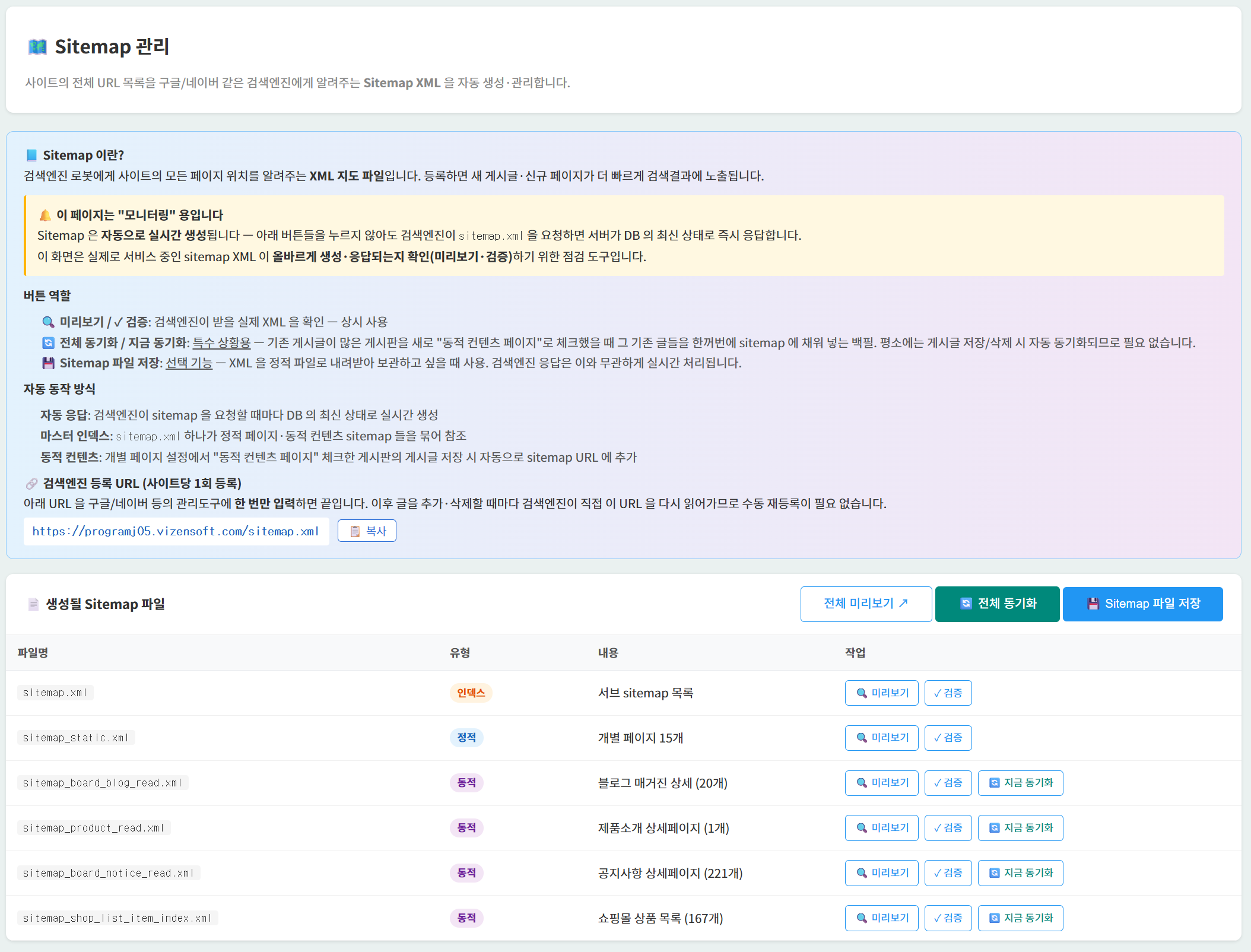Preview sitemap_product_read.xml file
Screen dimensions: 1251x952
881,828
